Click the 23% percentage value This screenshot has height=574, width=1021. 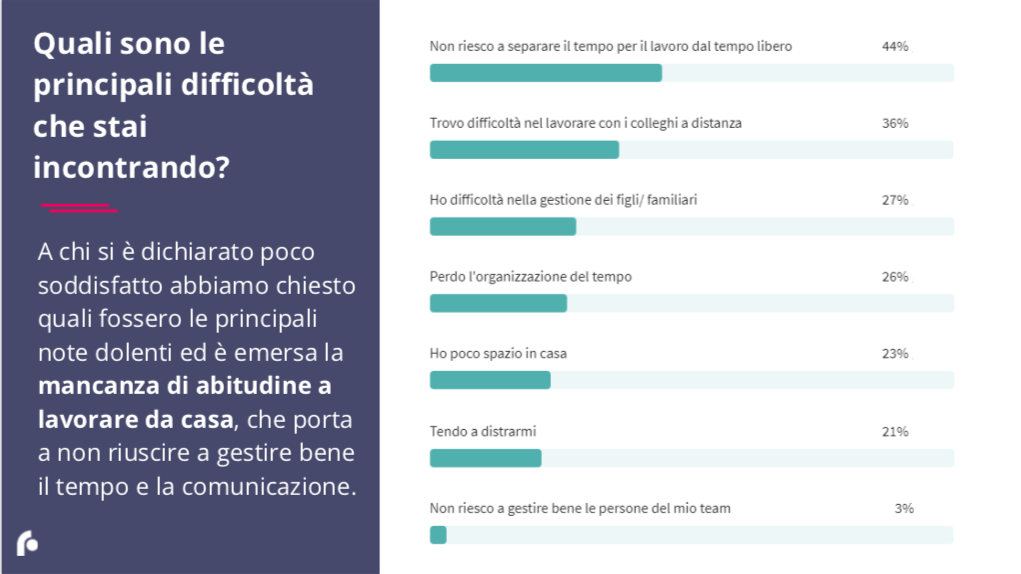(894, 354)
